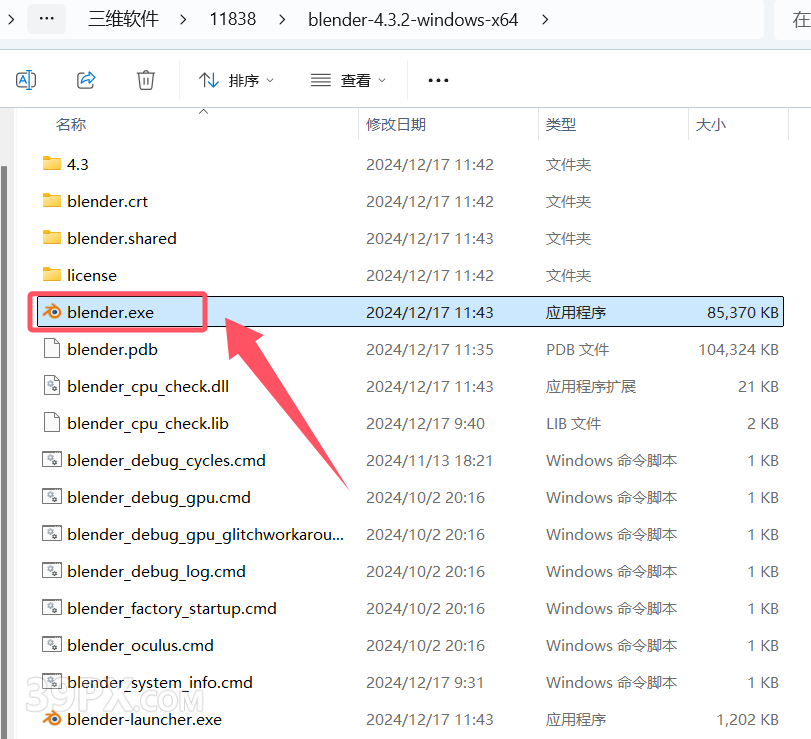Open the 查看 view dropdown

(x=348, y=80)
